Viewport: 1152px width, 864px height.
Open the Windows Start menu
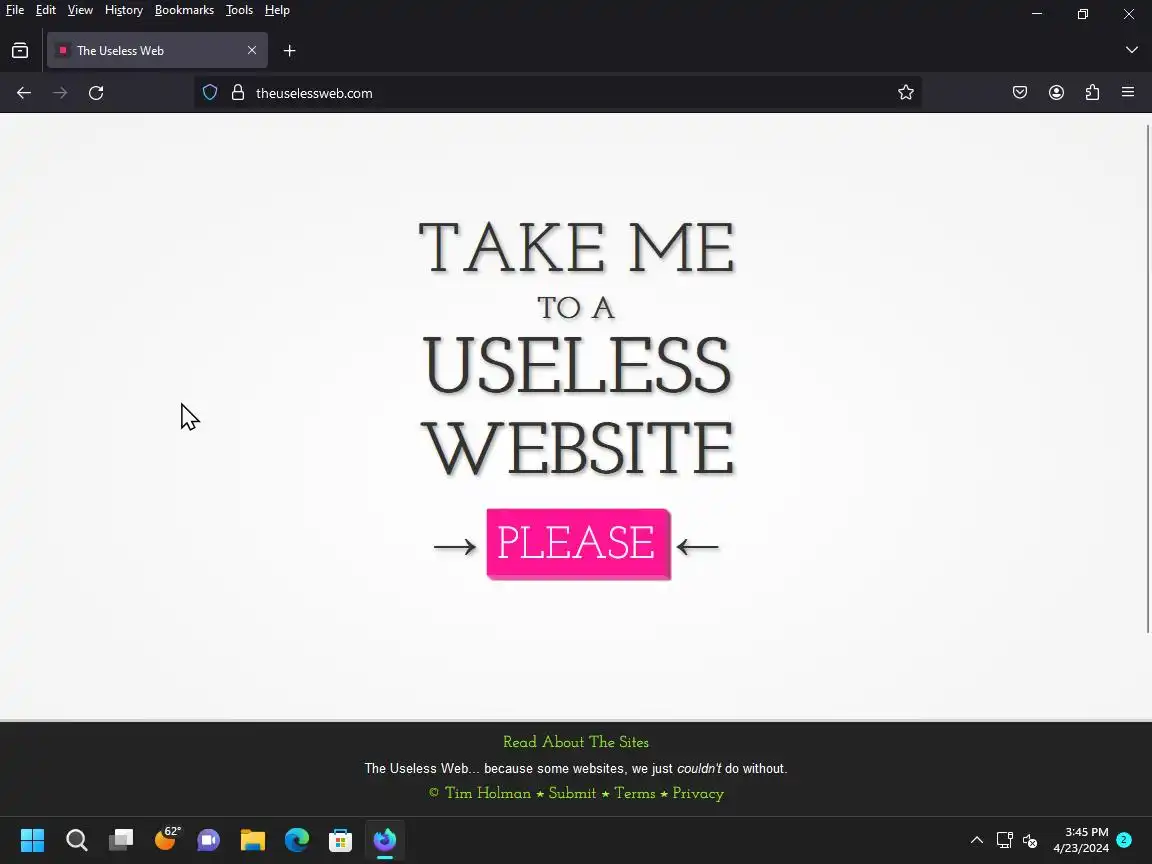tap(32, 839)
